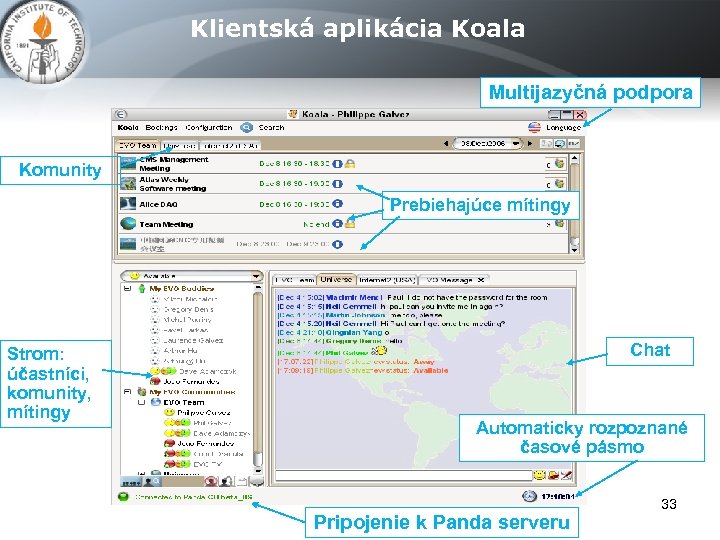Click lock icon on Team Meeting row
Viewport: 720px width, 540px height.
click(x=350, y=224)
